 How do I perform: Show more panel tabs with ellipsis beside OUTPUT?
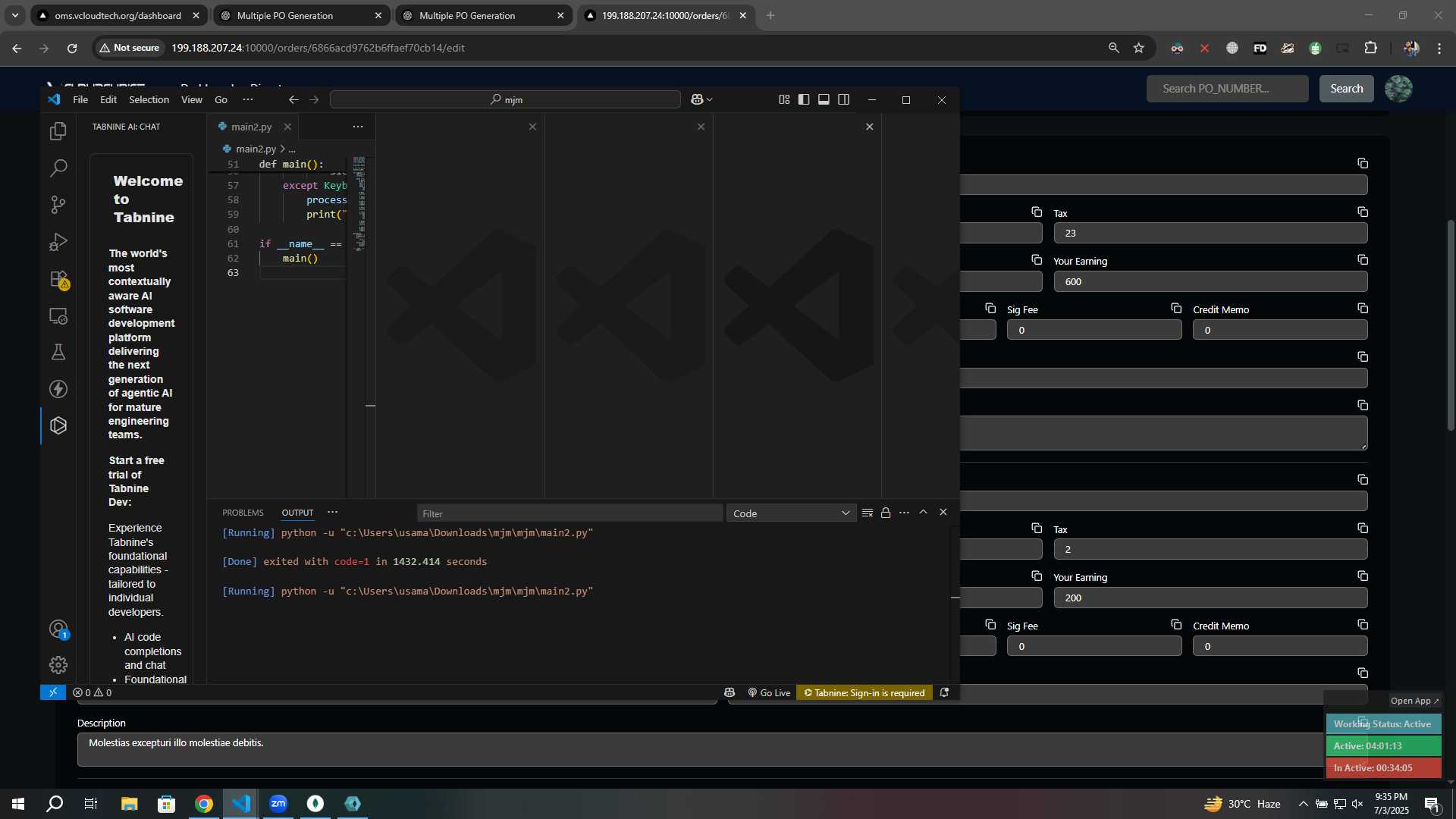point(332,513)
